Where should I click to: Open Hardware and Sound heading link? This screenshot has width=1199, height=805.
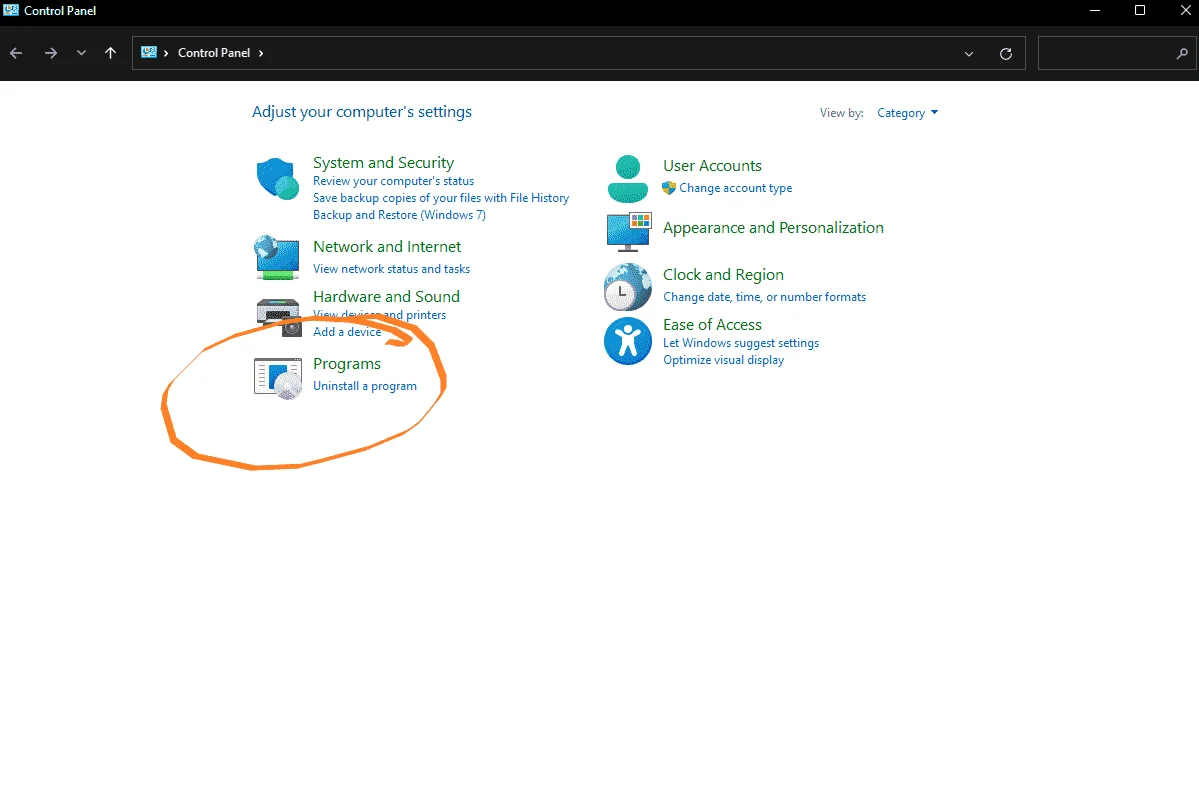386,297
